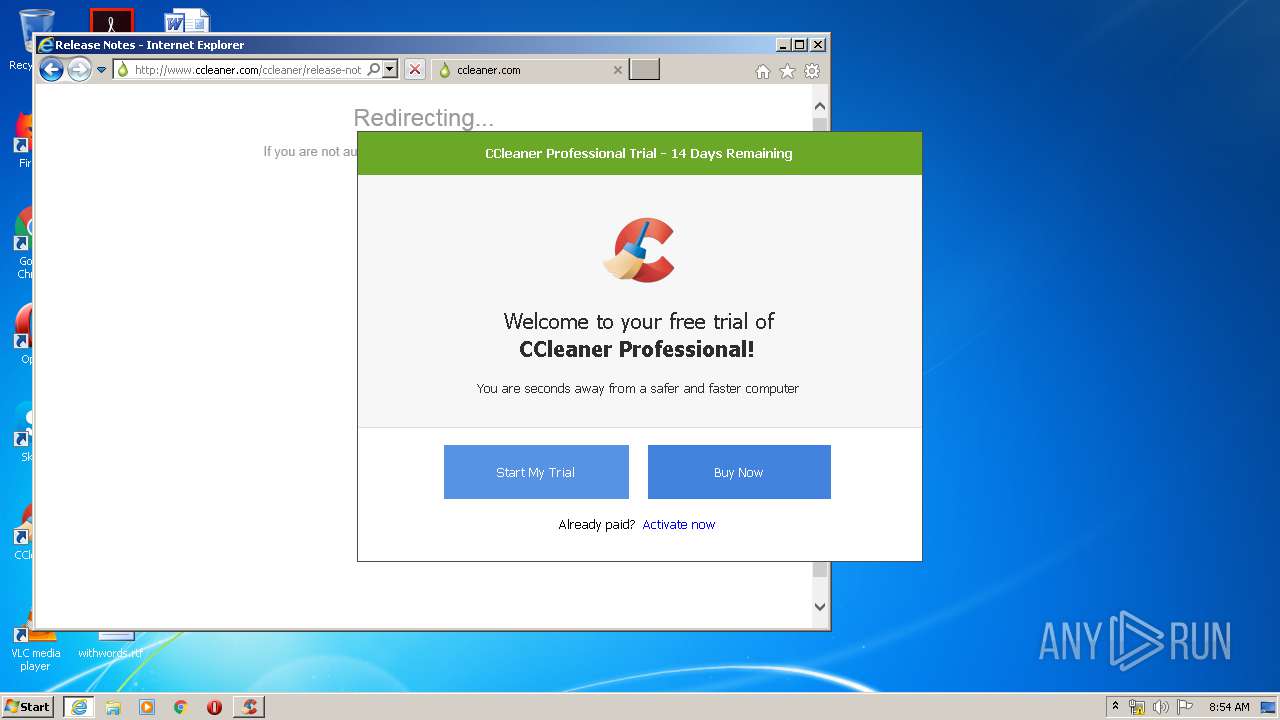
Task: Open the Activate now link
Action: point(679,524)
